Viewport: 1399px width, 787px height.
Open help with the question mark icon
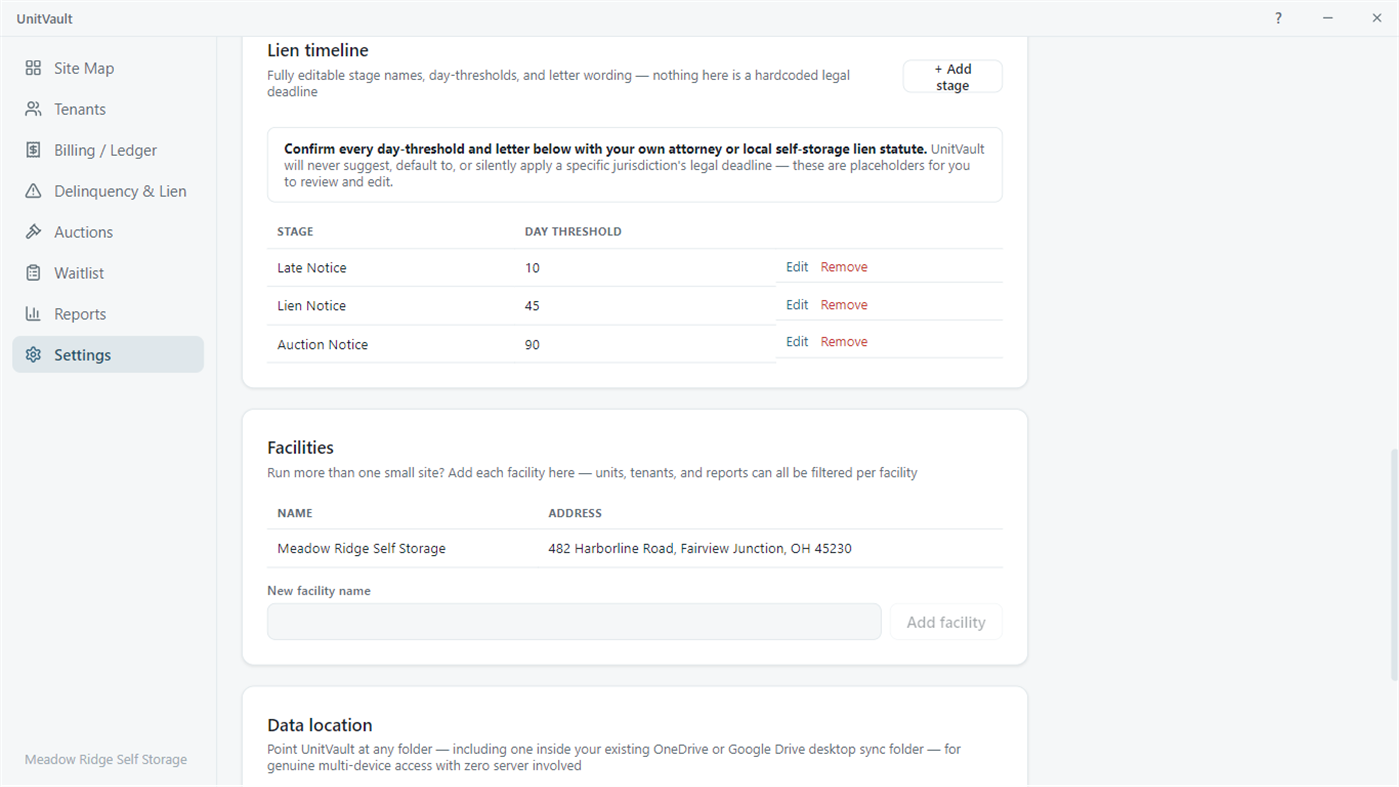point(1278,18)
